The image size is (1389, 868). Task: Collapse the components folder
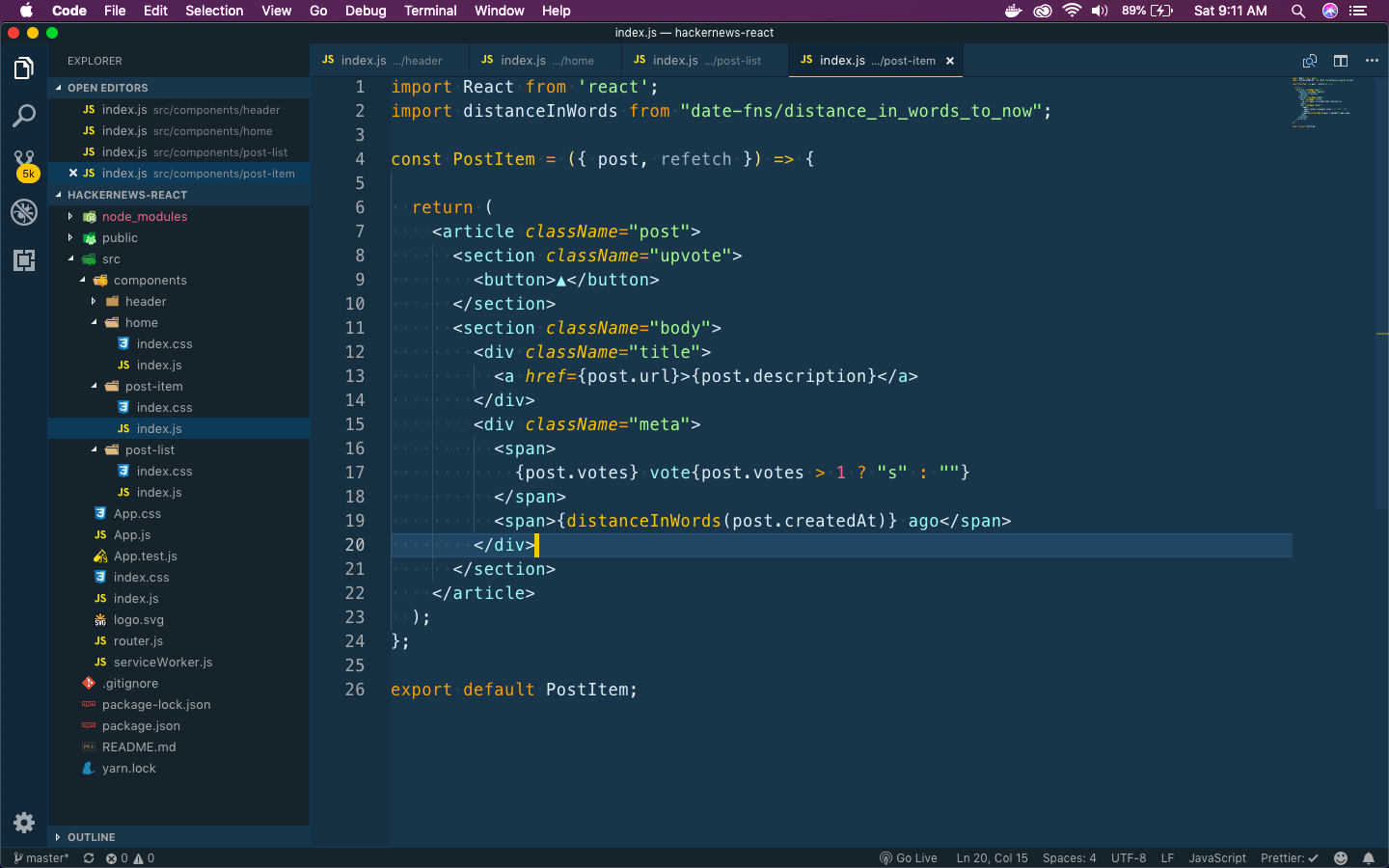[x=178, y=281]
